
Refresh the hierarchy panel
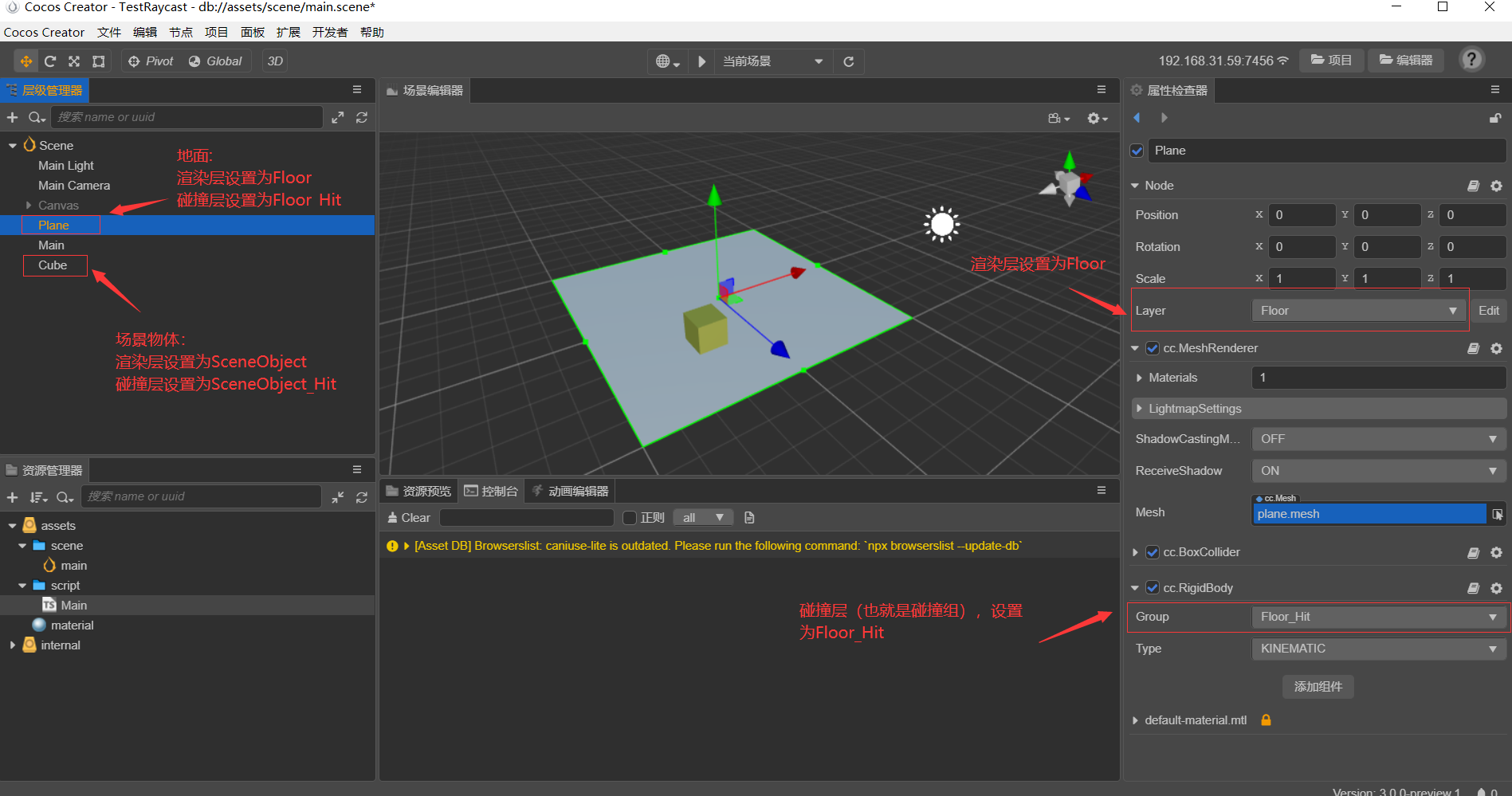click(x=362, y=117)
